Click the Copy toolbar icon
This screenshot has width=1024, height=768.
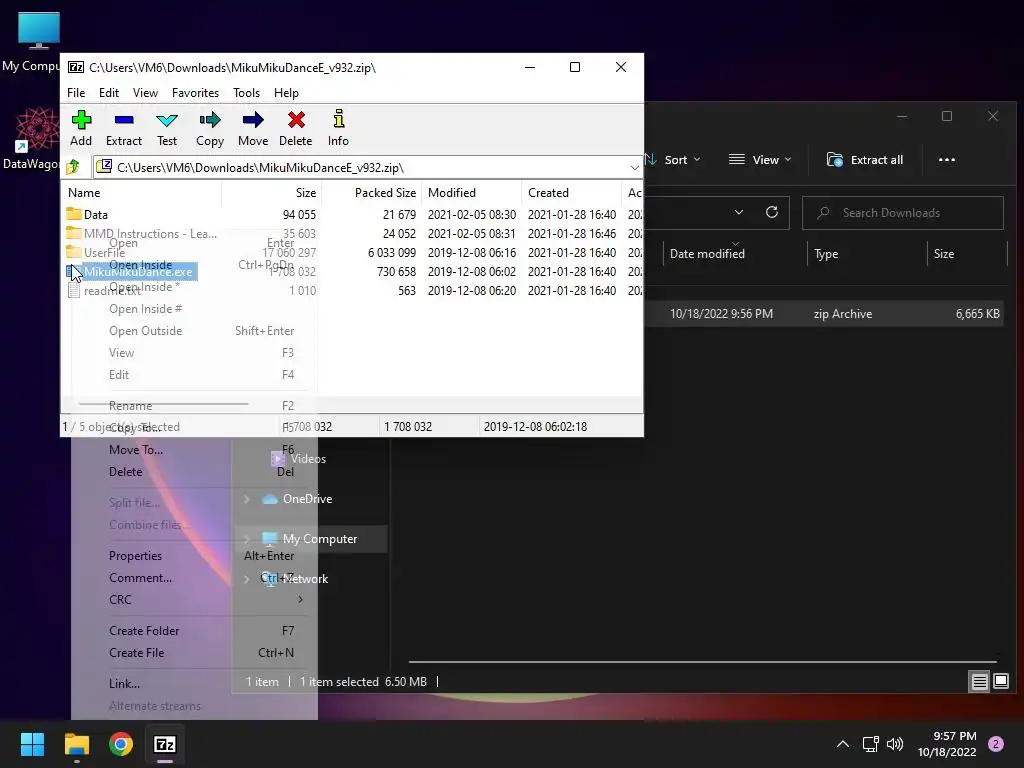coord(210,120)
